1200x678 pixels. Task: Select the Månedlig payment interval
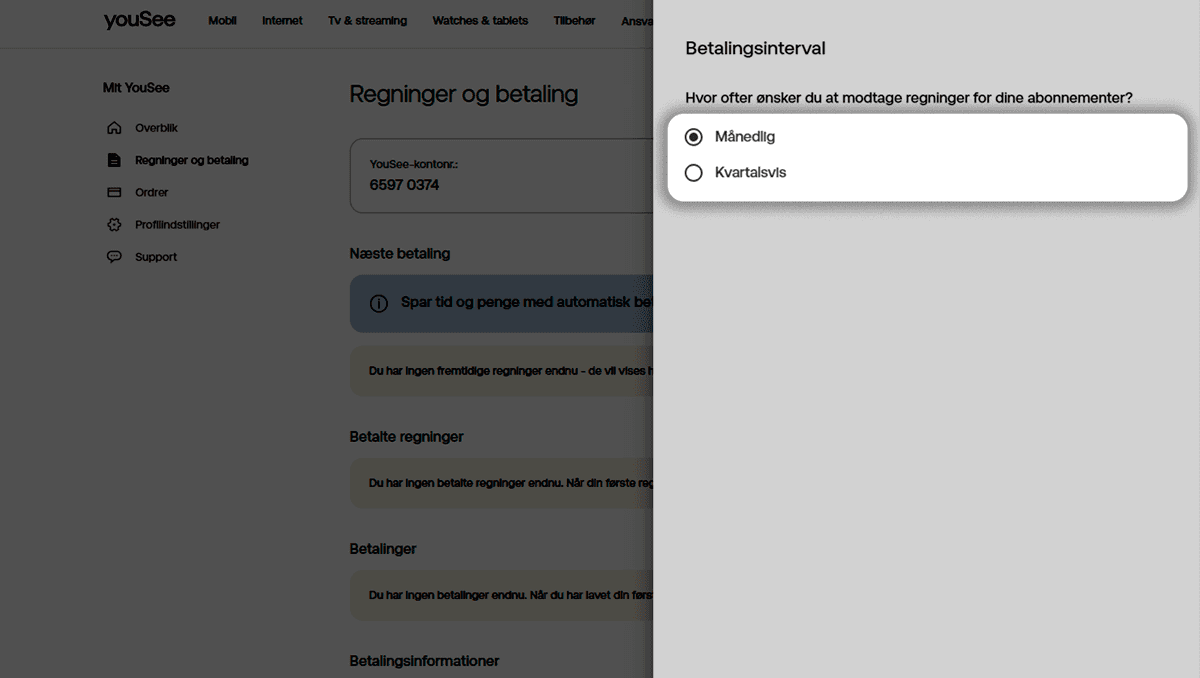tap(694, 136)
